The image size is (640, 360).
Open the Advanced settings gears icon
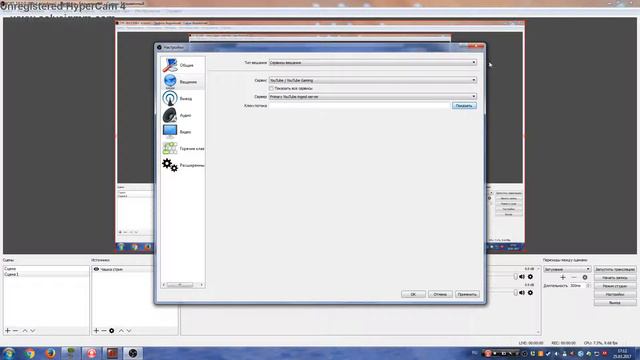tap(170, 165)
